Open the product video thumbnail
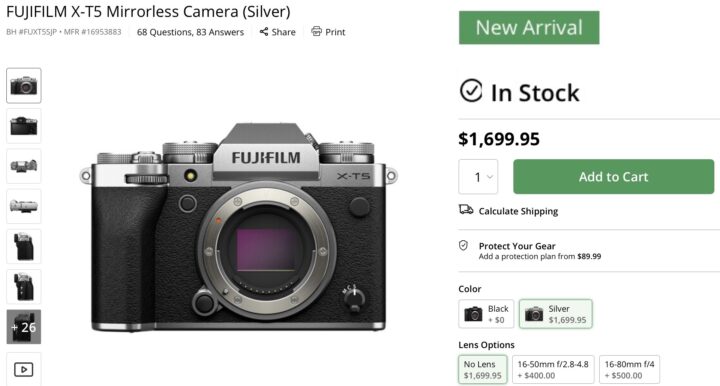 [x=23, y=369]
